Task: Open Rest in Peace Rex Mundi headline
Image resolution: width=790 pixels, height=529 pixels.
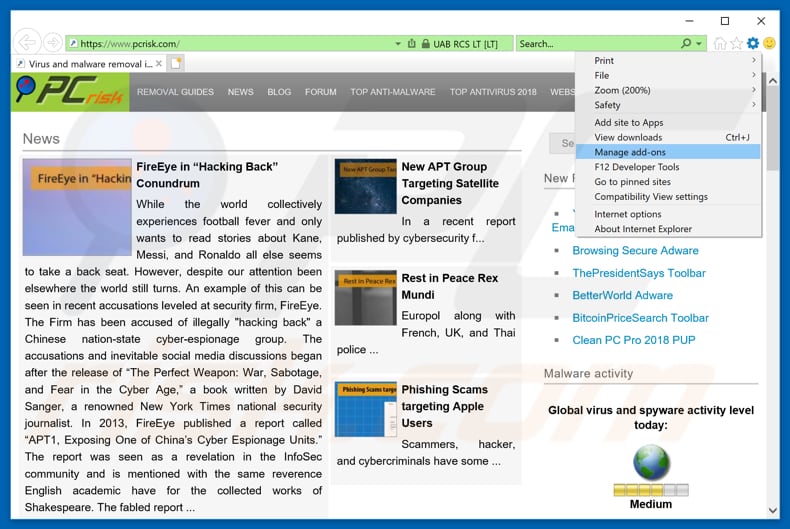Action: pos(449,286)
